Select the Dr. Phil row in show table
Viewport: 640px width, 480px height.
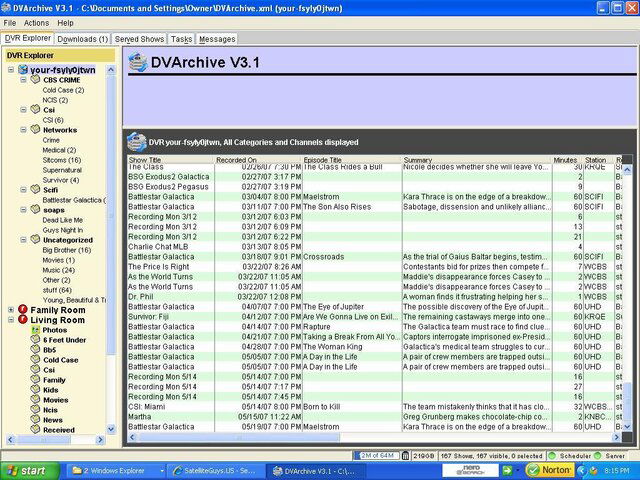coord(375,297)
